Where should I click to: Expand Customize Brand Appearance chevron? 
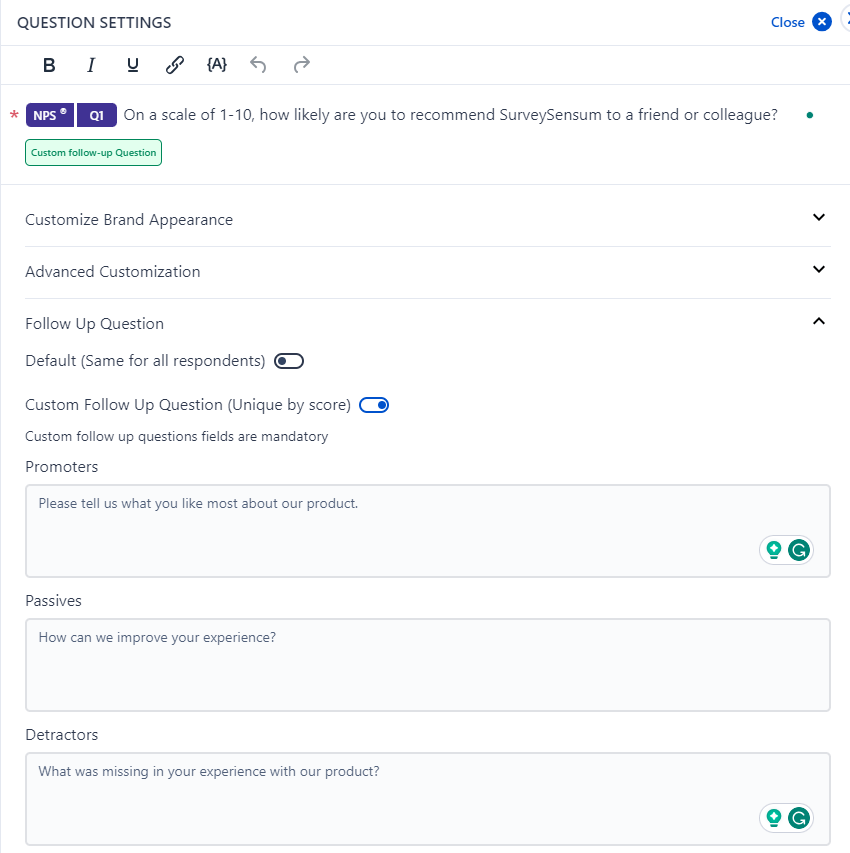(818, 218)
